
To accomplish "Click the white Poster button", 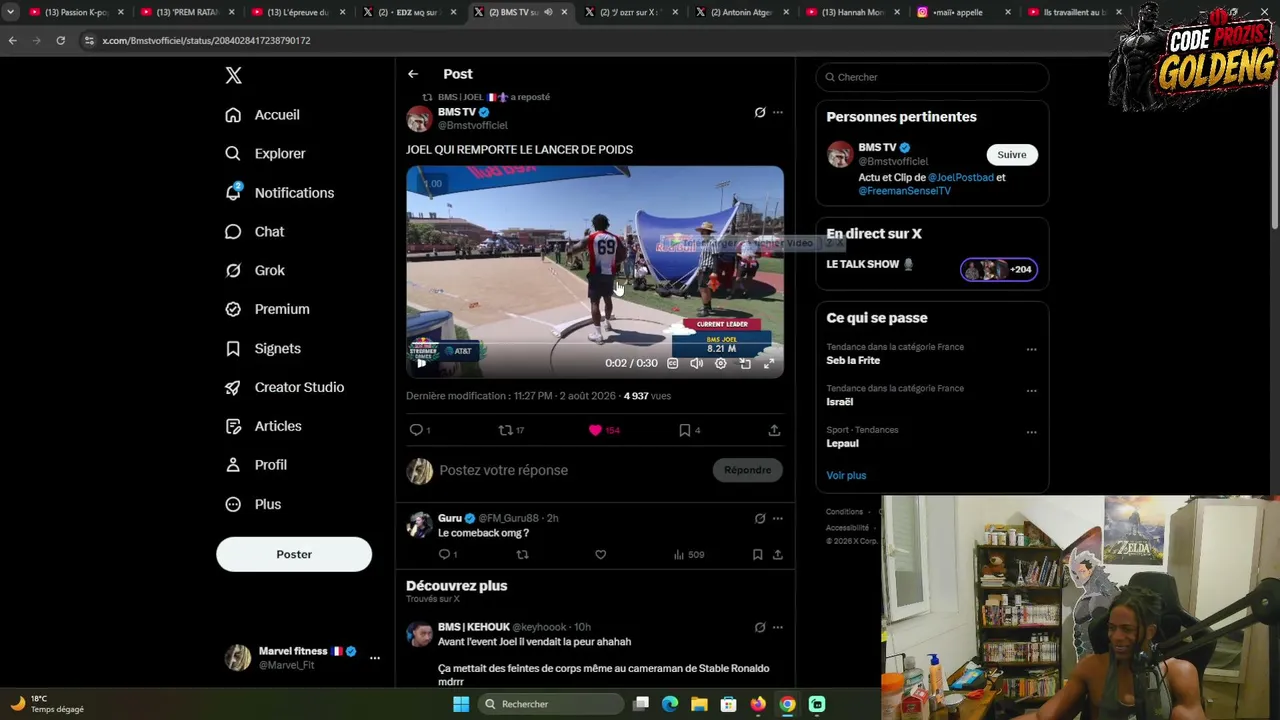I will [294, 554].
